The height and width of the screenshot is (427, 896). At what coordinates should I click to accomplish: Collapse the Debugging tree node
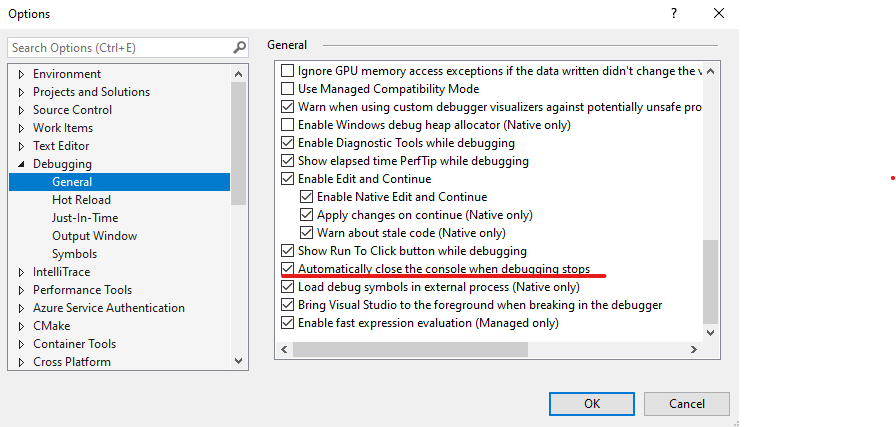[22, 164]
